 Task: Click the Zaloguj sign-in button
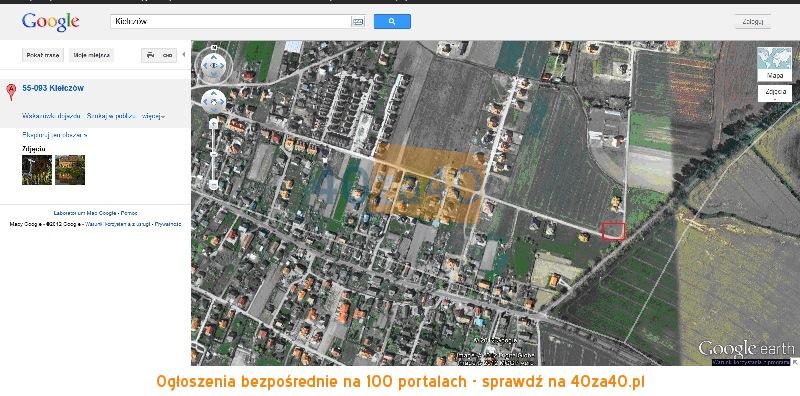(753, 21)
